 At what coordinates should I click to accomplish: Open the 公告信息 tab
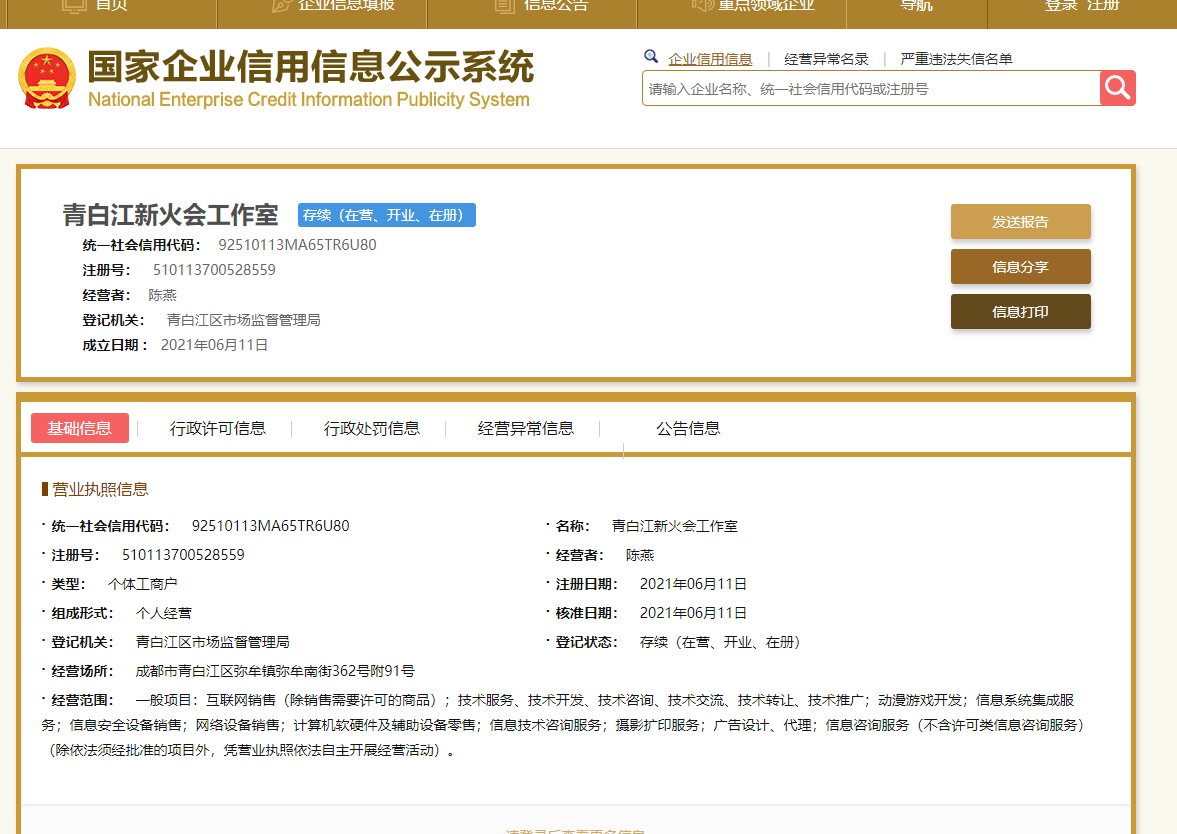(688, 429)
